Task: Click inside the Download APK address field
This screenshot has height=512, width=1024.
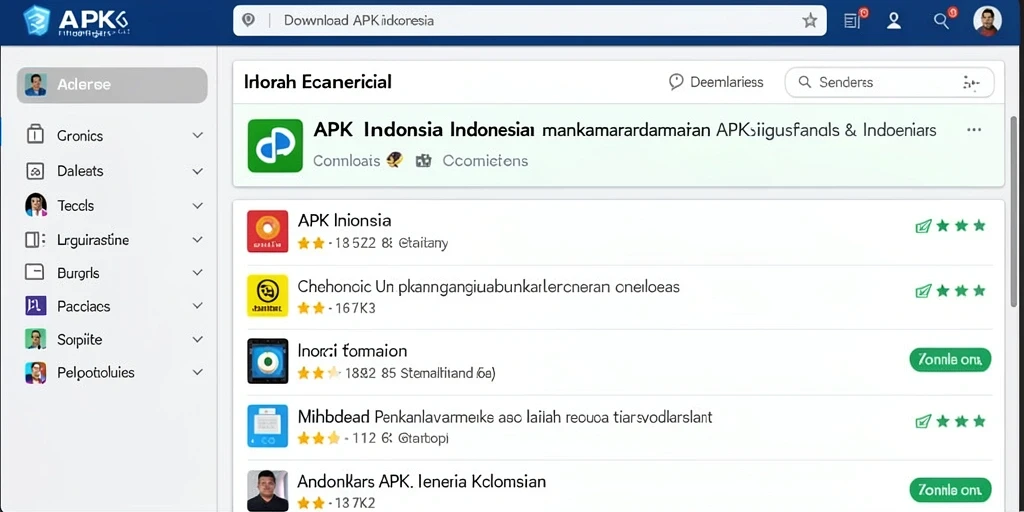Action: tap(530, 20)
